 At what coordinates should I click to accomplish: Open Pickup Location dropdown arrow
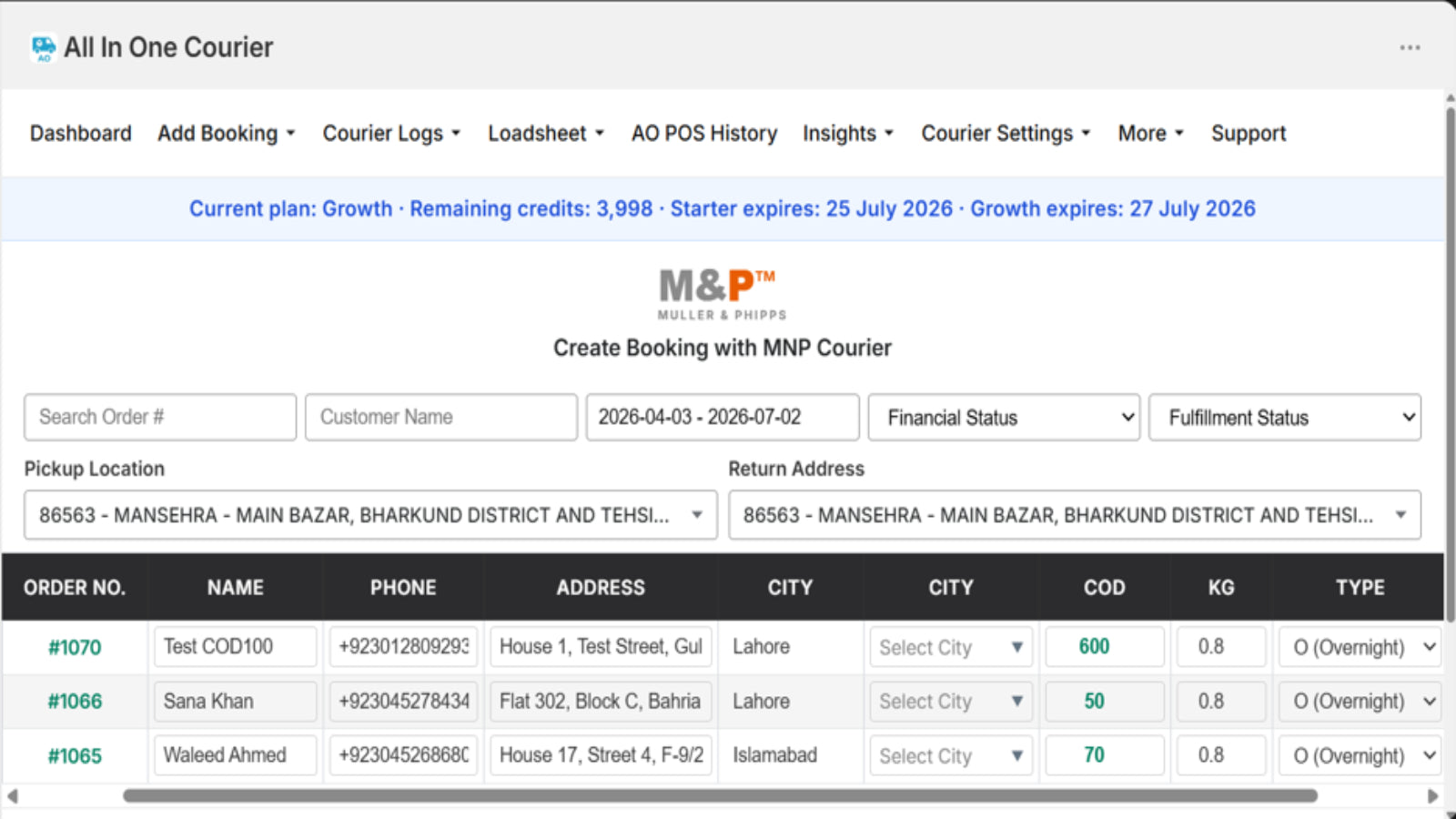(x=696, y=515)
